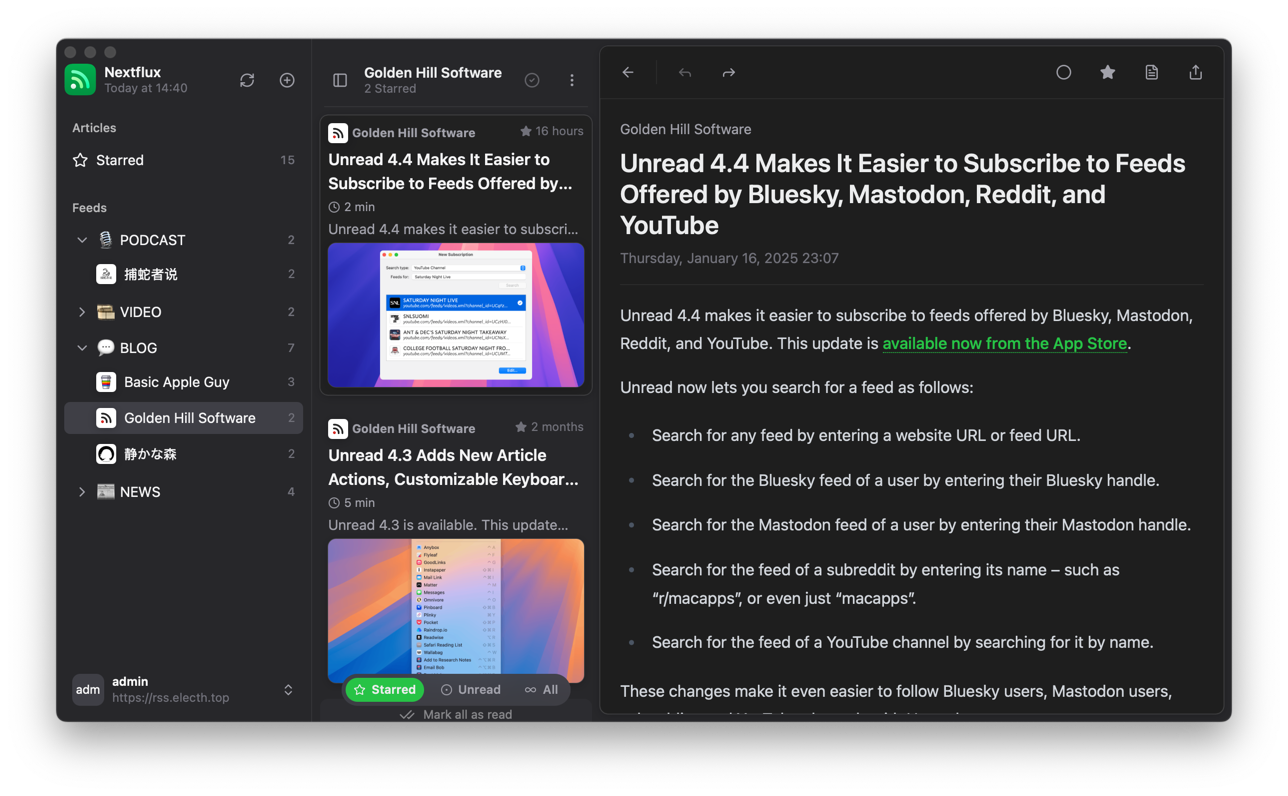Viewport: 1288px width, 796px height.
Task: Open the three-dot more options menu
Action: [x=572, y=80]
